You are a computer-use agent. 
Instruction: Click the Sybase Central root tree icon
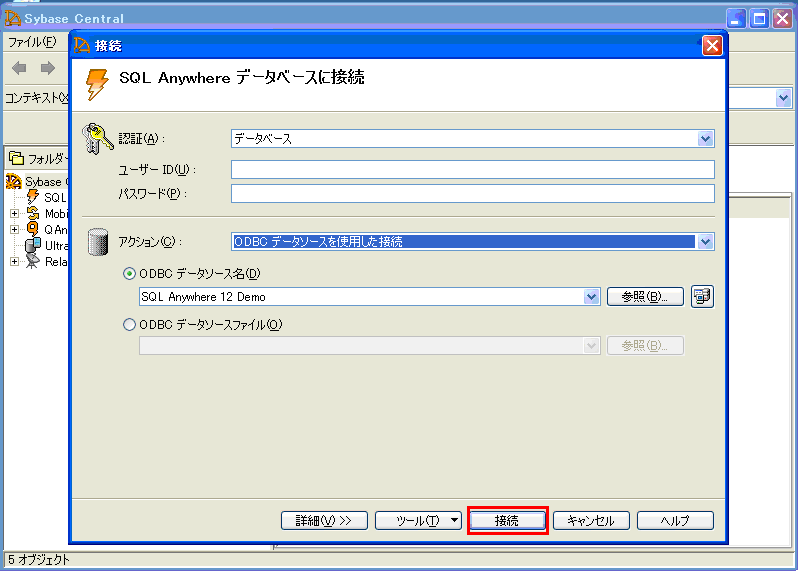[13, 181]
